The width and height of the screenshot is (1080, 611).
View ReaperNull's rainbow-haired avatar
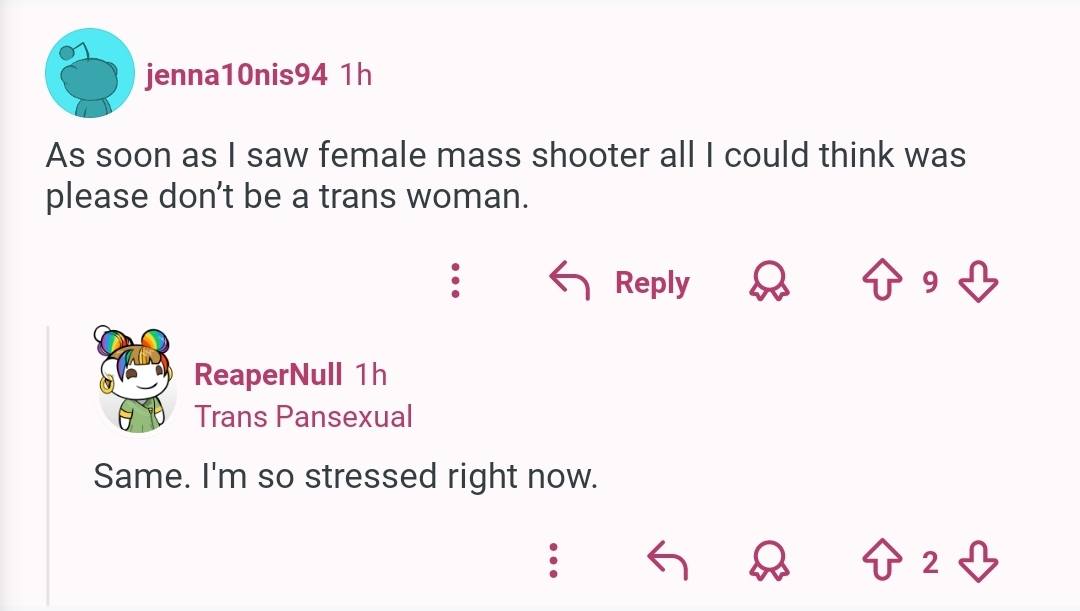pos(137,379)
